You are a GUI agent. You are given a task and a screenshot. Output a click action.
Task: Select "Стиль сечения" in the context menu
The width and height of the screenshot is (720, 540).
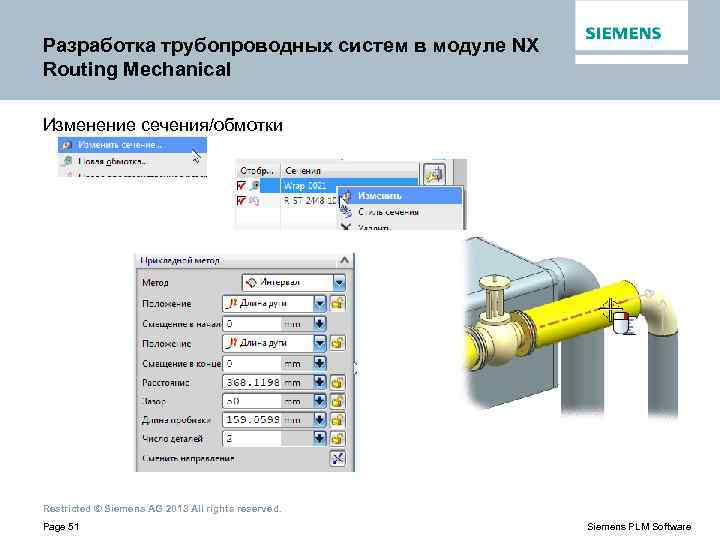coord(399,212)
